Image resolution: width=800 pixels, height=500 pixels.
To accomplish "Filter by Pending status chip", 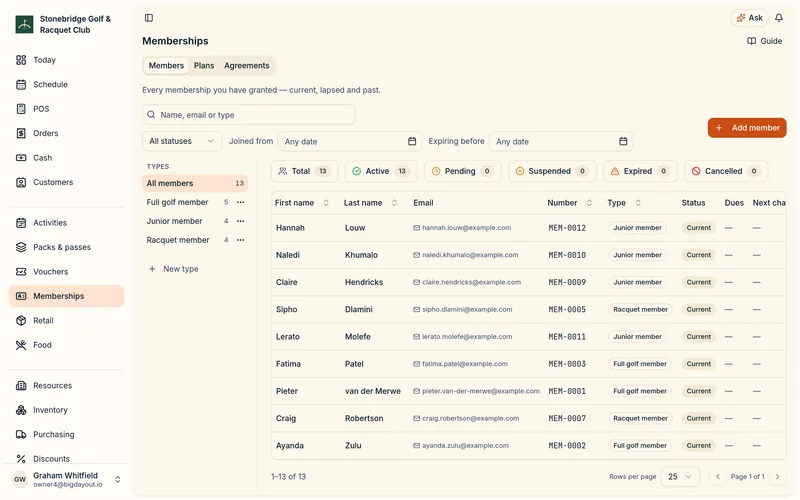I will tap(463, 171).
